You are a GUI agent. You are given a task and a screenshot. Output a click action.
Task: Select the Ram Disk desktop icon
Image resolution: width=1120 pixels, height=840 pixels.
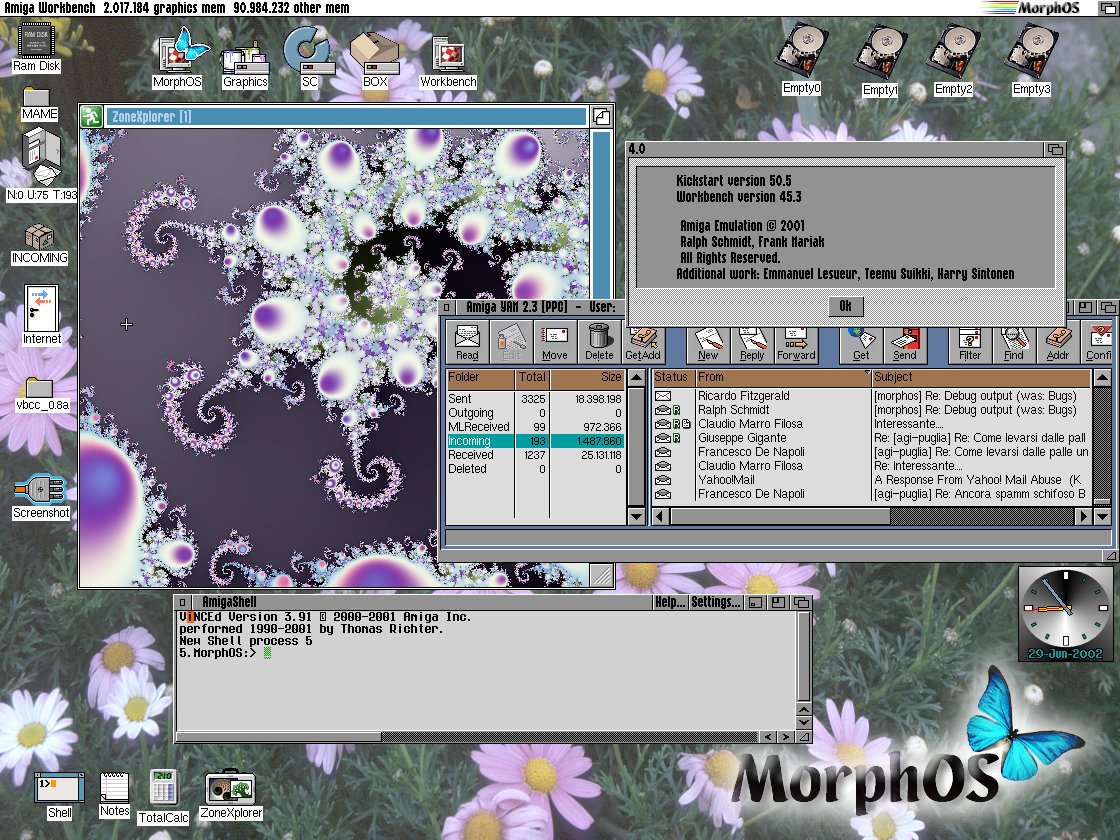tap(37, 47)
